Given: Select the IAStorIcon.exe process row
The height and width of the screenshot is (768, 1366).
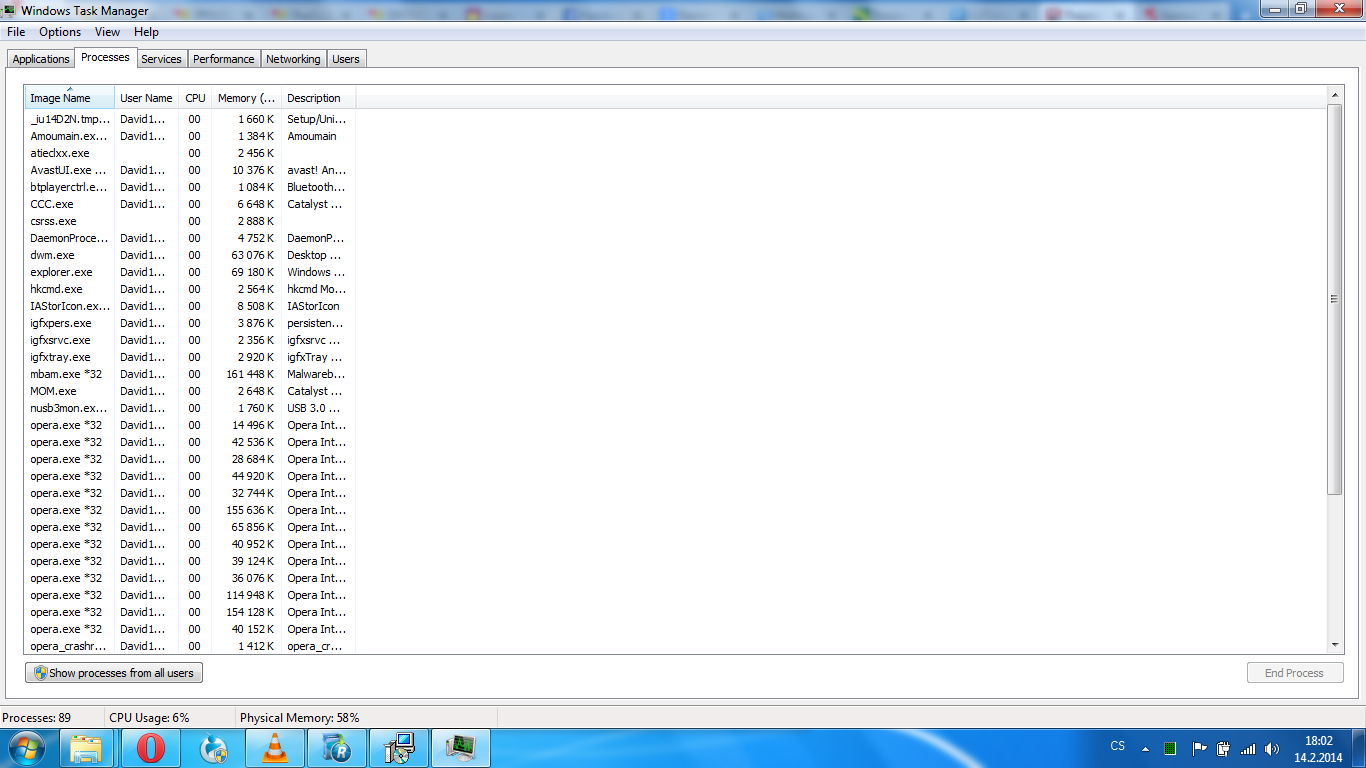Looking at the screenshot, I should coord(190,306).
